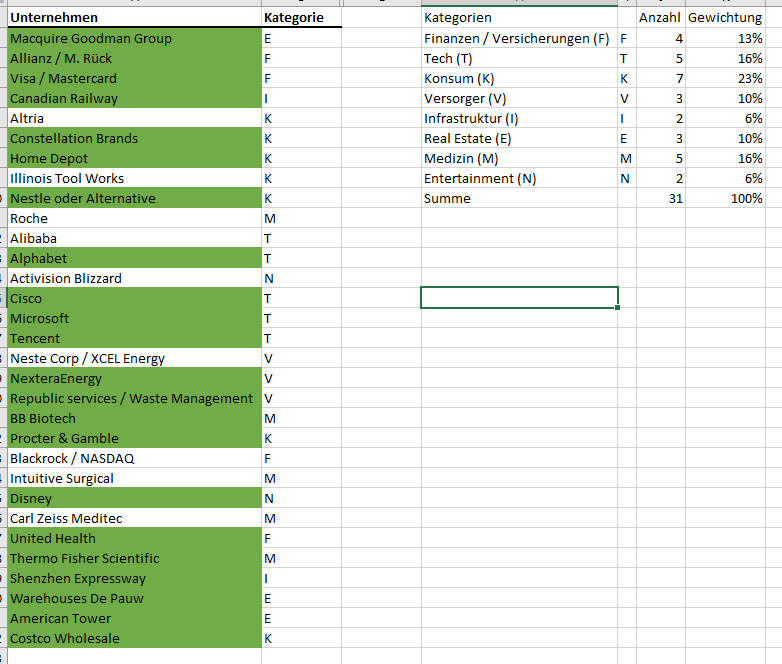Select the Summe count value 31
The height and width of the screenshot is (664, 782).
661,198
